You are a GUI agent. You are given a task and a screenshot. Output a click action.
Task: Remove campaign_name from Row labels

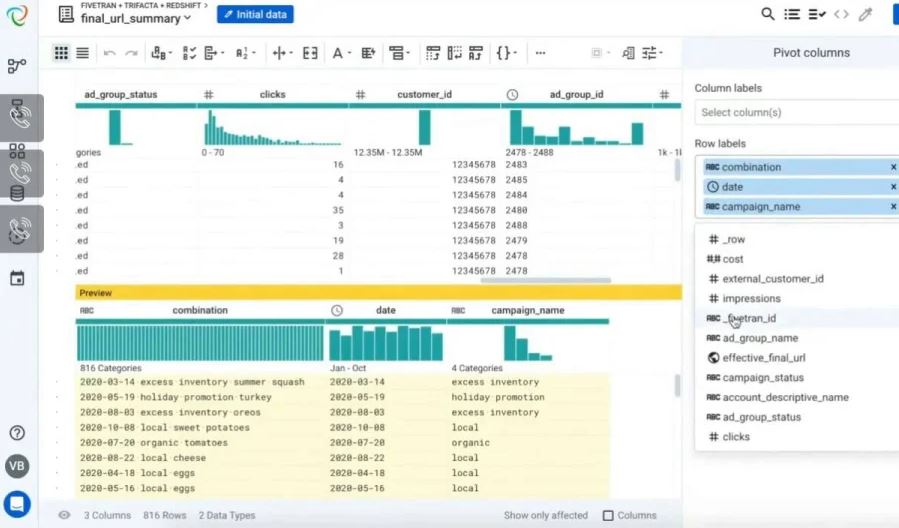coord(893,206)
